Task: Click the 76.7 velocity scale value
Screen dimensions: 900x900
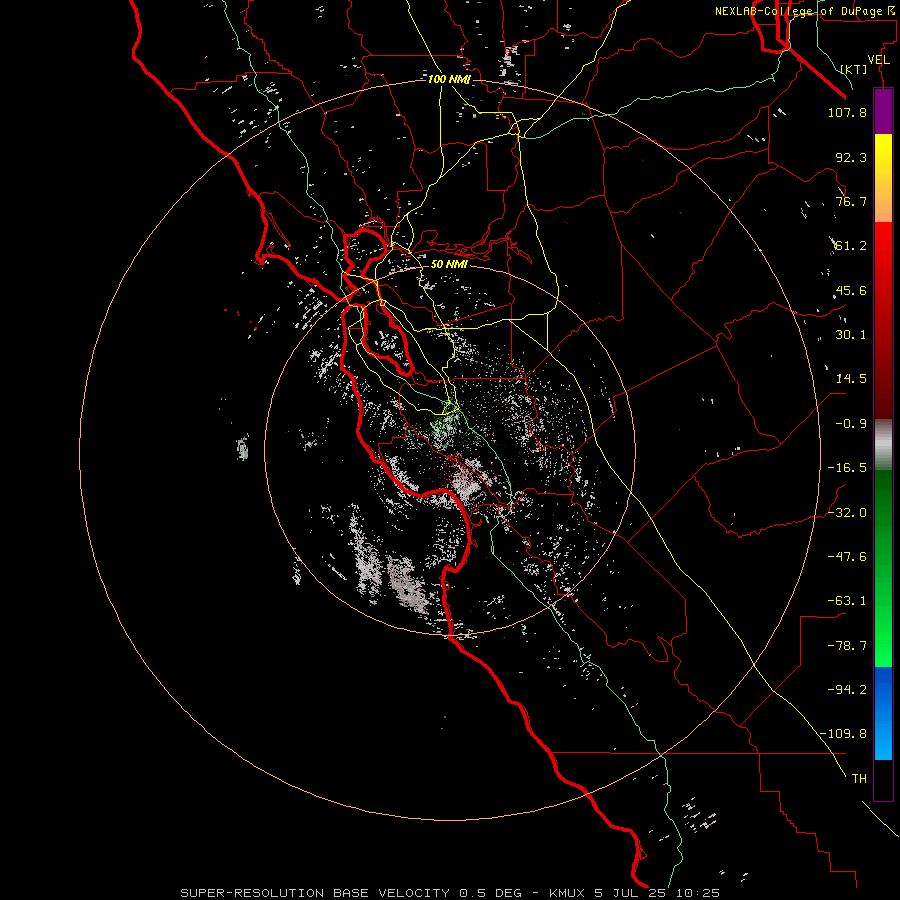Action: pyautogui.click(x=851, y=201)
